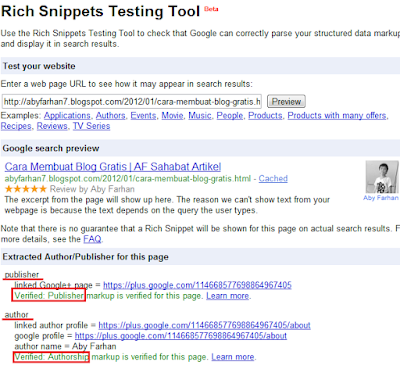Click the 'publisher' heading text
The width and height of the screenshot is (400, 369).
22,275
